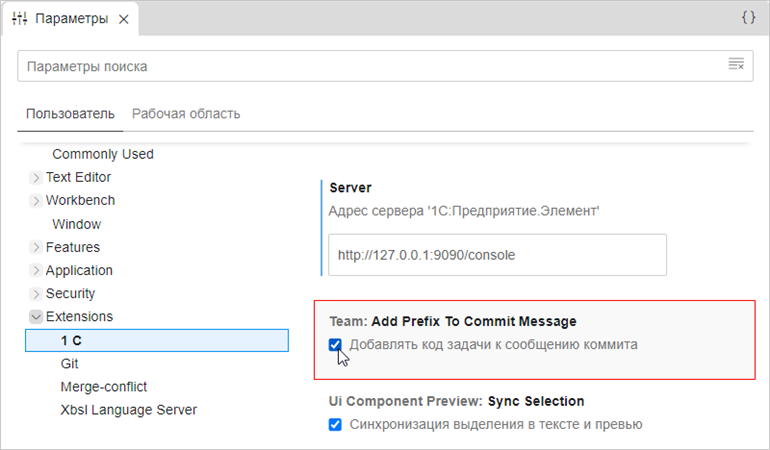
Task: Expand the Features category
Action: pos(36,247)
